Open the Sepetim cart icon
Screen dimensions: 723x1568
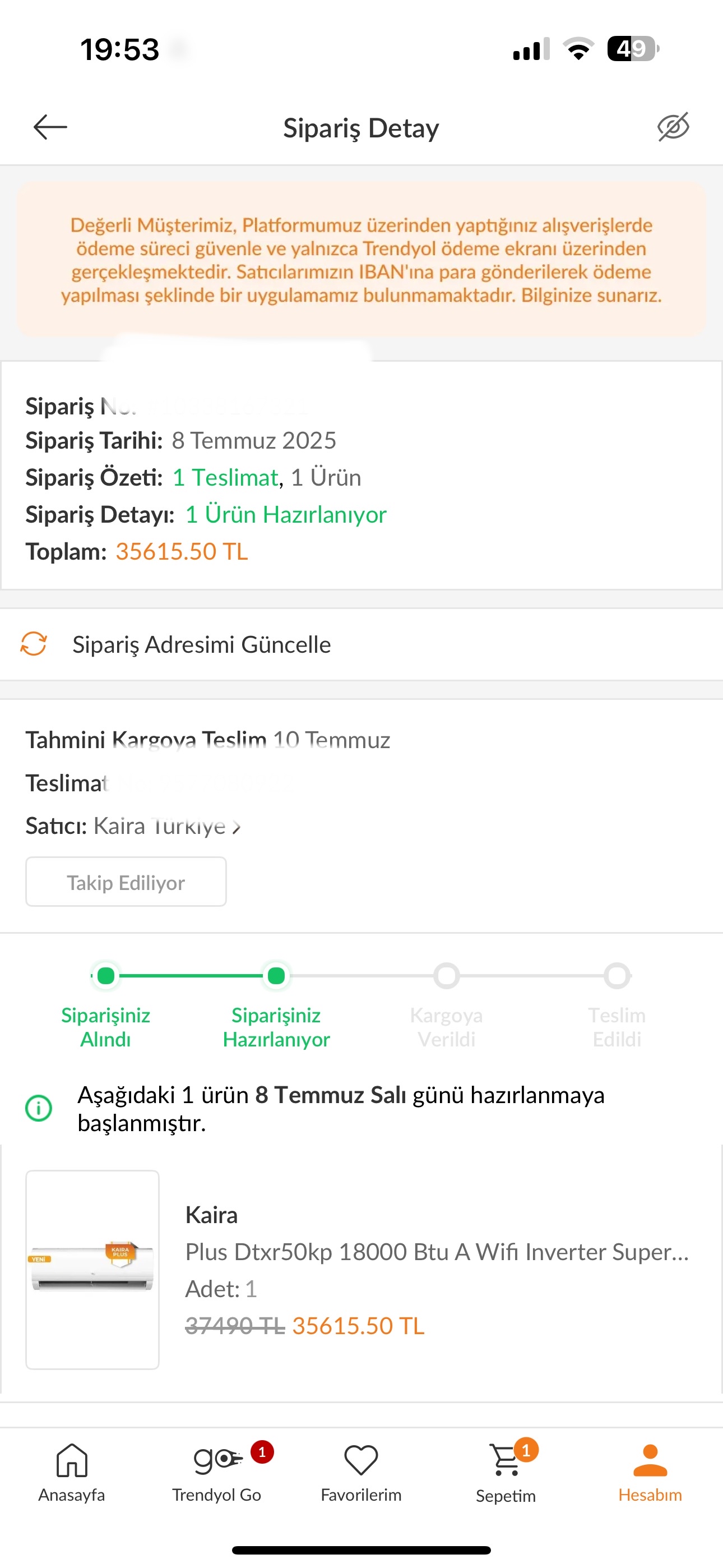[x=506, y=1460]
